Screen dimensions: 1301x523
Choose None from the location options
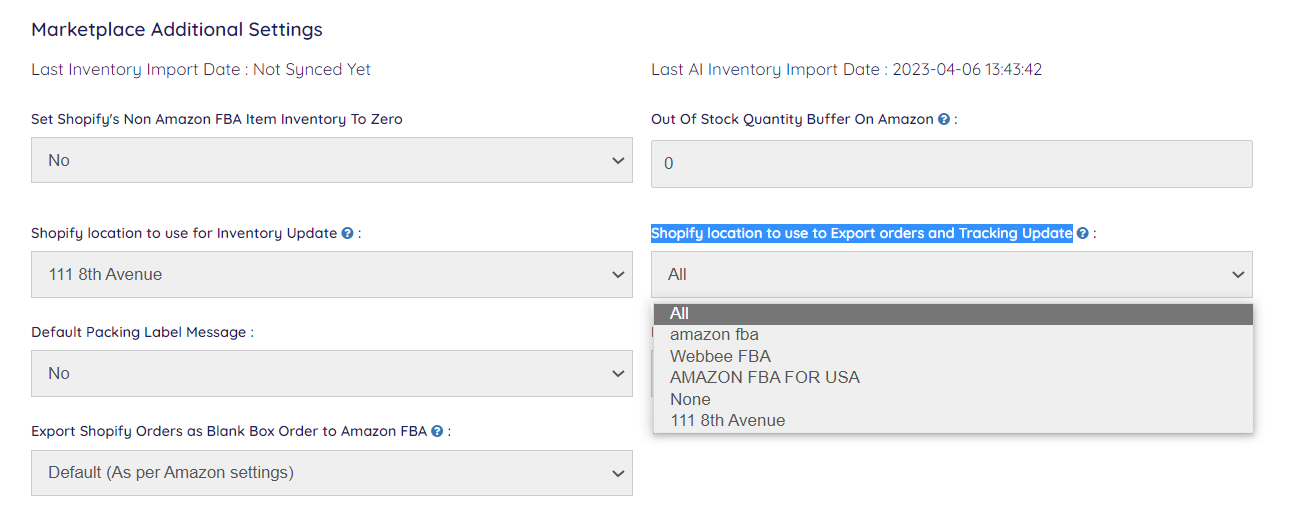(x=690, y=399)
